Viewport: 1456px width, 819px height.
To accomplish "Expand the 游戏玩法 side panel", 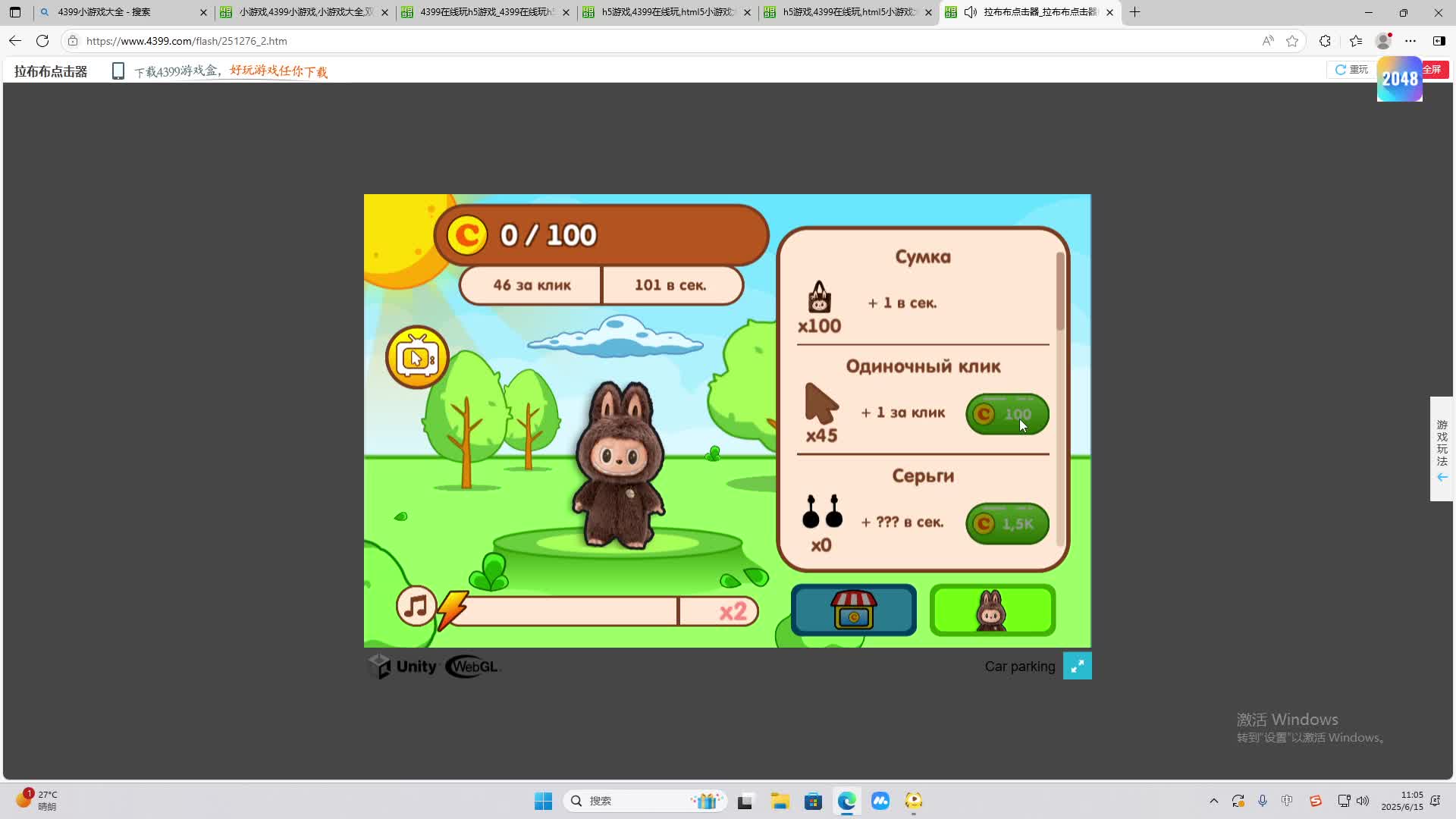I will (x=1442, y=449).
